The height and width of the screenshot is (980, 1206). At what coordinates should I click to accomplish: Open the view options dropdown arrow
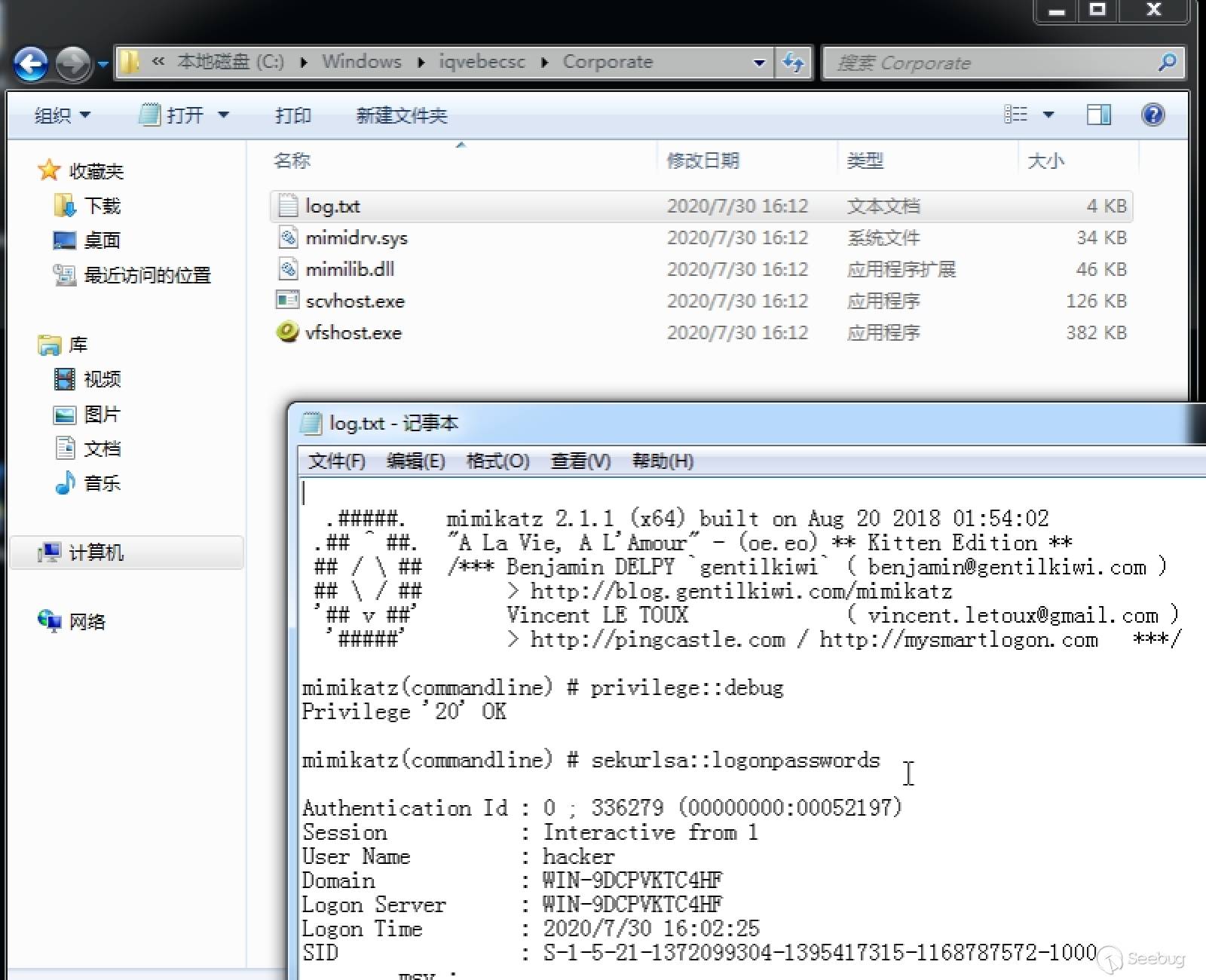point(1048,115)
